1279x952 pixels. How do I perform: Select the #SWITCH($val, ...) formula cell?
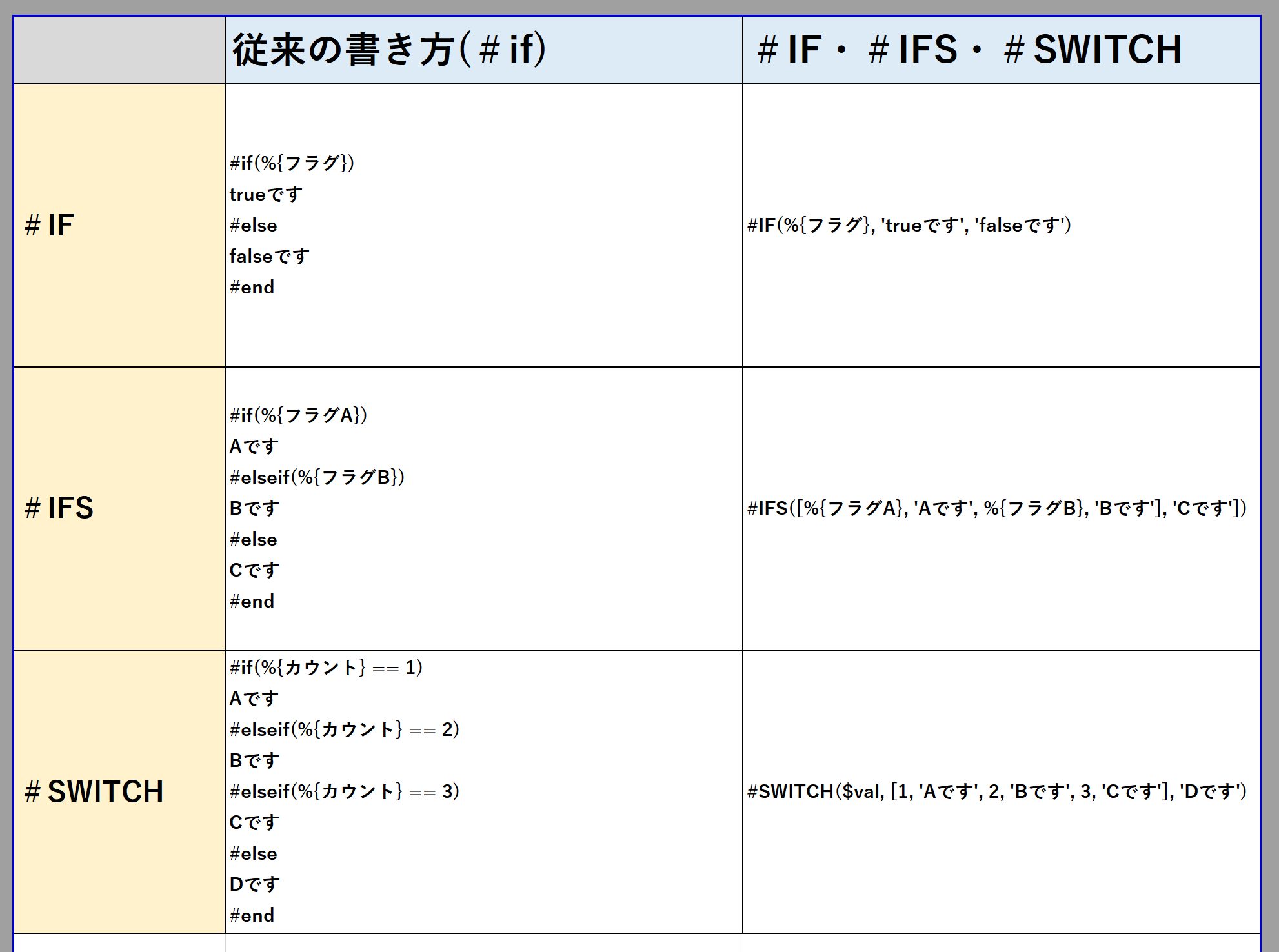(1002, 791)
